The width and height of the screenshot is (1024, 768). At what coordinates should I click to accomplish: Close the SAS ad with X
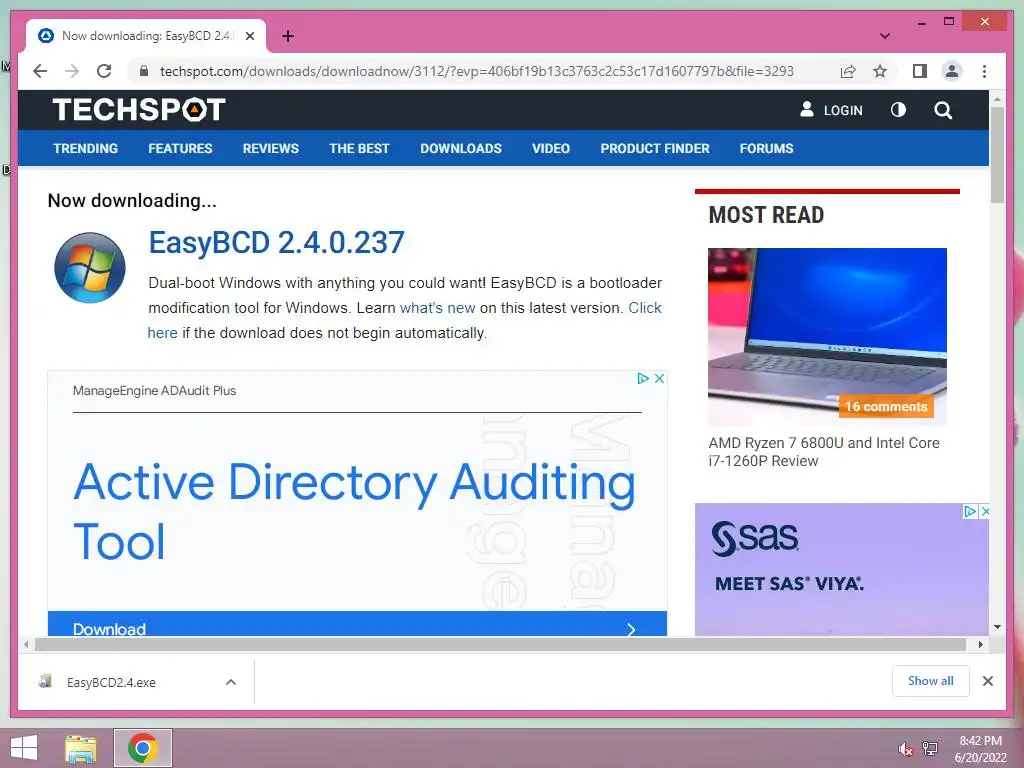tap(985, 511)
